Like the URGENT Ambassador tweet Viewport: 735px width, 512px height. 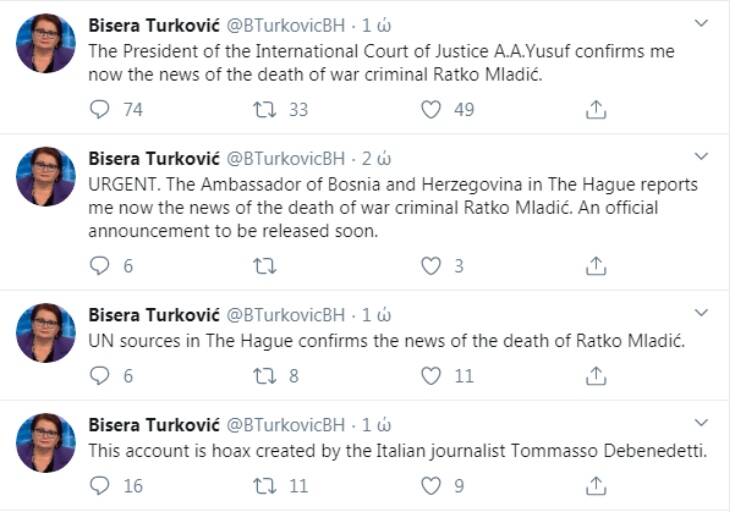coord(431,266)
